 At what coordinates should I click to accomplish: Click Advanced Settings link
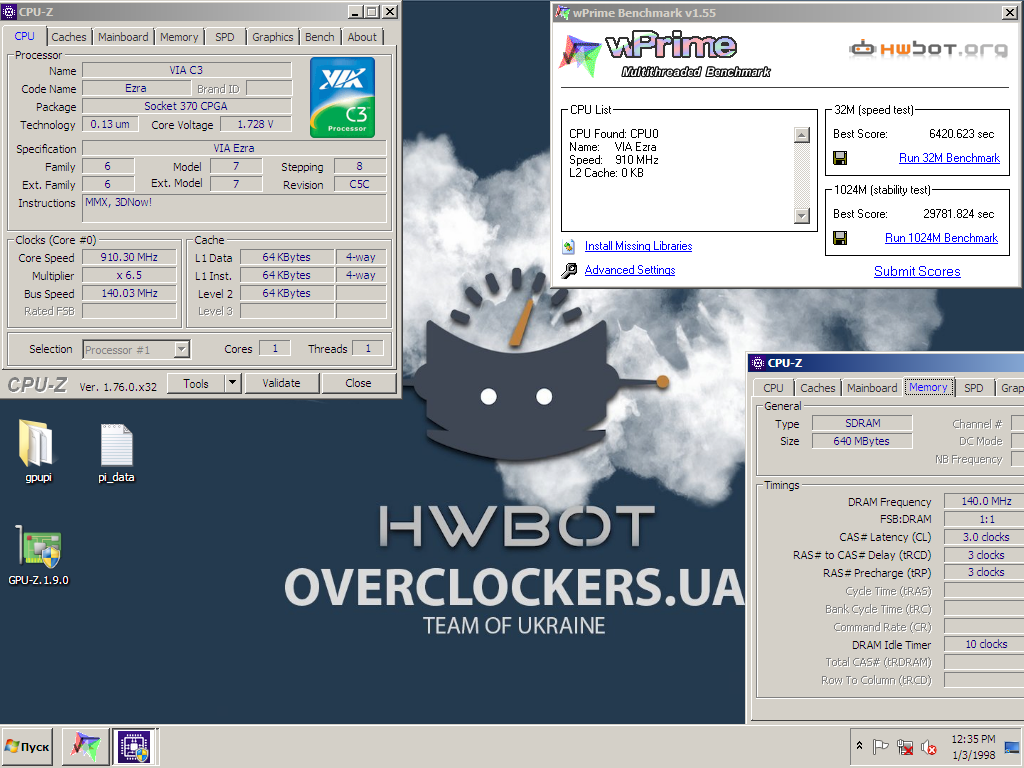click(x=630, y=270)
